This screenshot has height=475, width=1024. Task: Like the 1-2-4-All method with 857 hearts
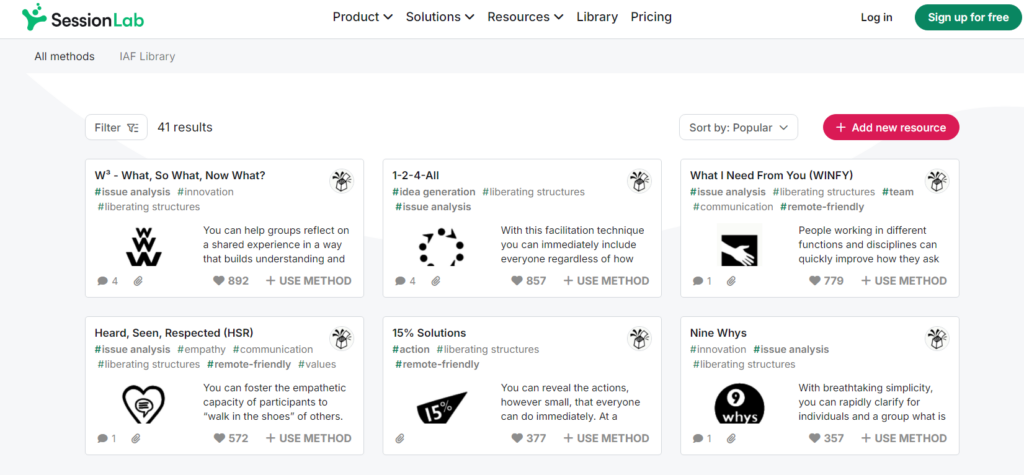click(x=528, y=281)
